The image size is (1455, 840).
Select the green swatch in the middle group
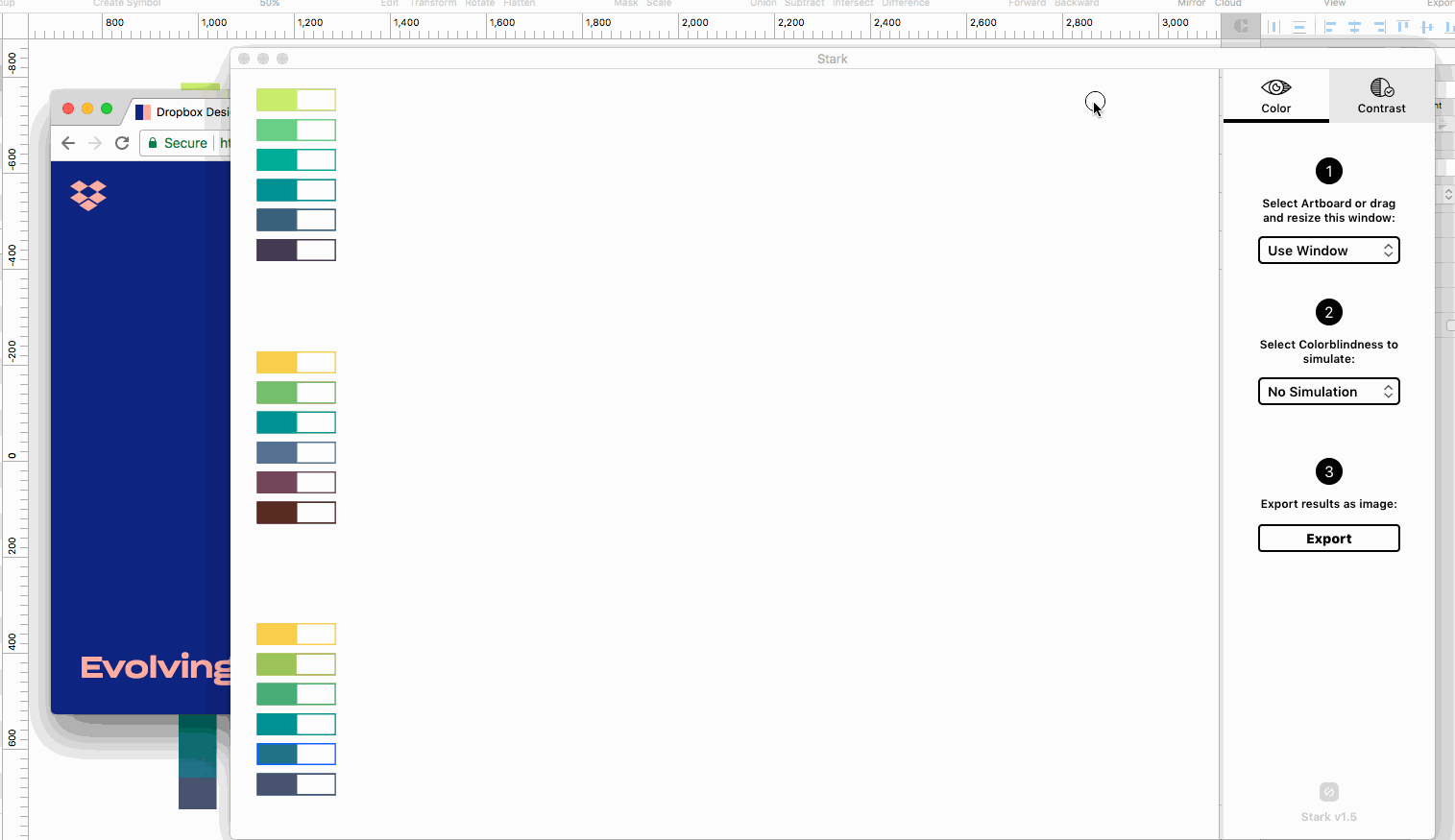pyautogui.click(x=296, y=393)
